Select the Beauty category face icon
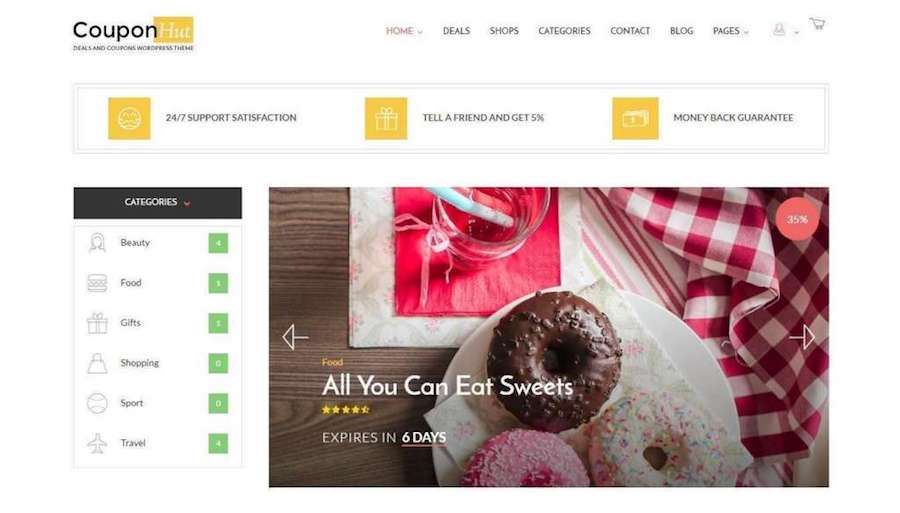The height and width of the screenshot is (513, 900). [97, 243]
